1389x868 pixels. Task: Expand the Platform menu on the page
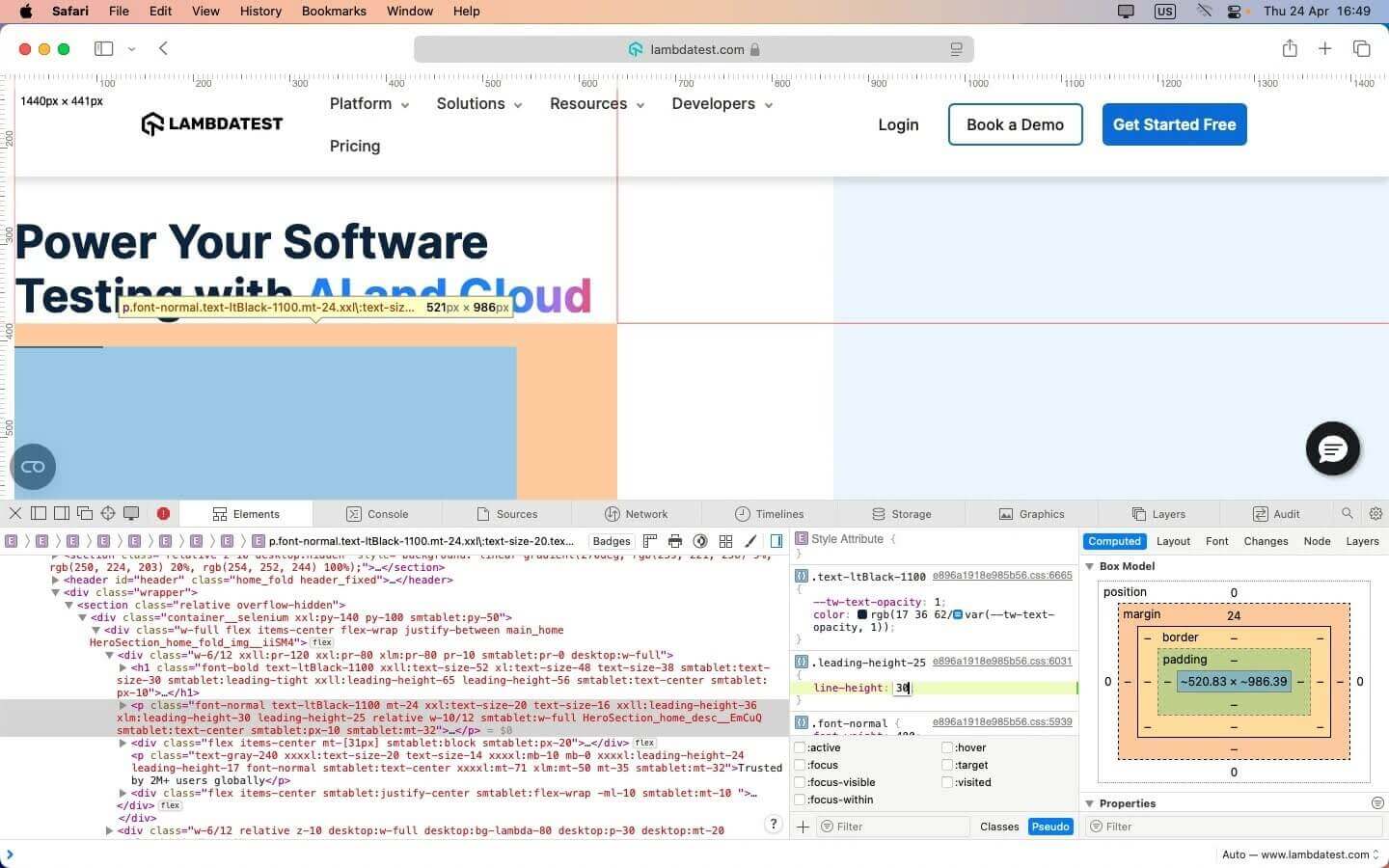(x=369, y=104)
